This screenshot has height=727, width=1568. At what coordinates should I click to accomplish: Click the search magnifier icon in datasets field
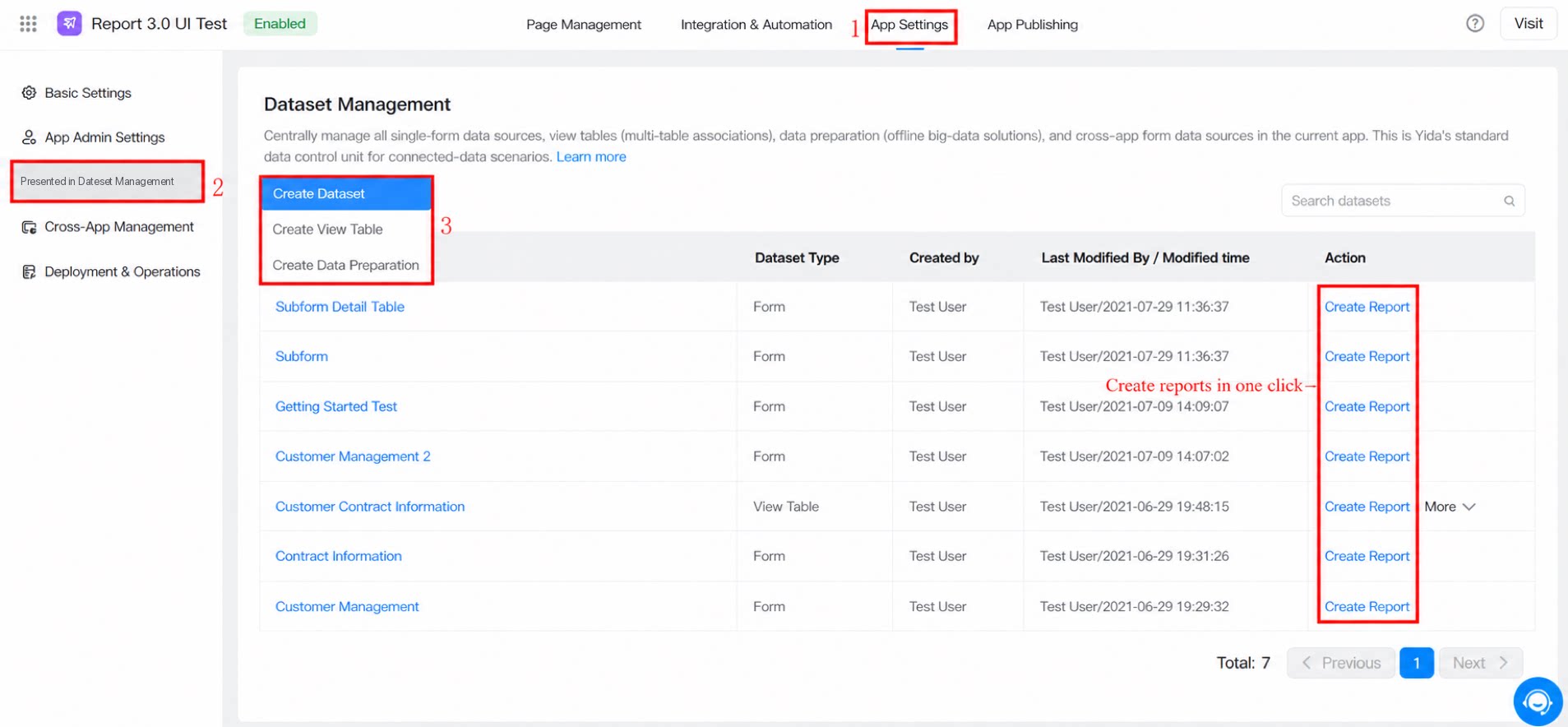pyautogui.click(x=1509, y=201)
